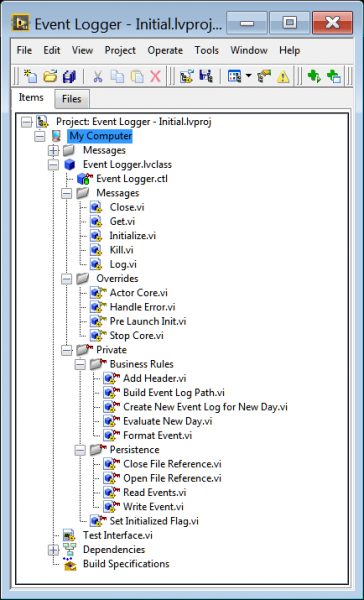Viewport: 364px width, 600px height.
Task: Open the Tools menu
Action: 207,50
